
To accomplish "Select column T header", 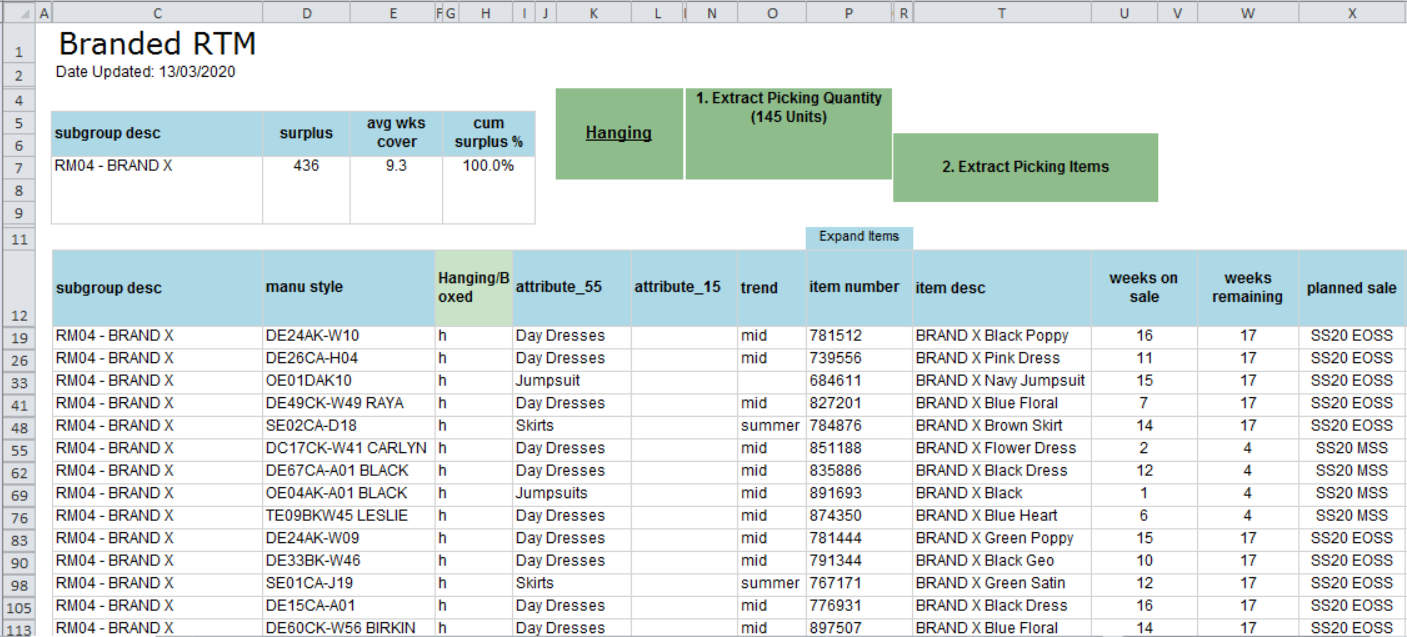I will pos(1001,13).
